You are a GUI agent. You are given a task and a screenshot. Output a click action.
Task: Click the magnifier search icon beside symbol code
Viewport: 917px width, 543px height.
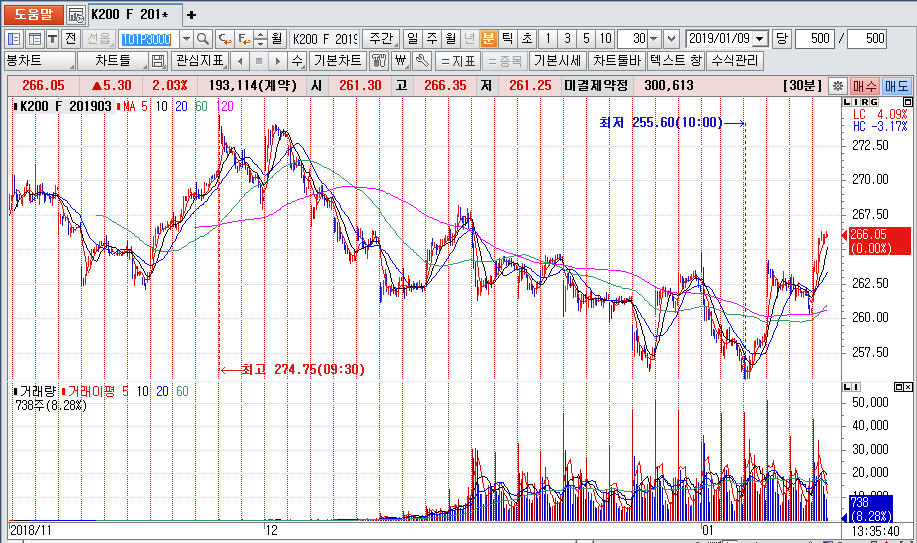click(203, 38)
